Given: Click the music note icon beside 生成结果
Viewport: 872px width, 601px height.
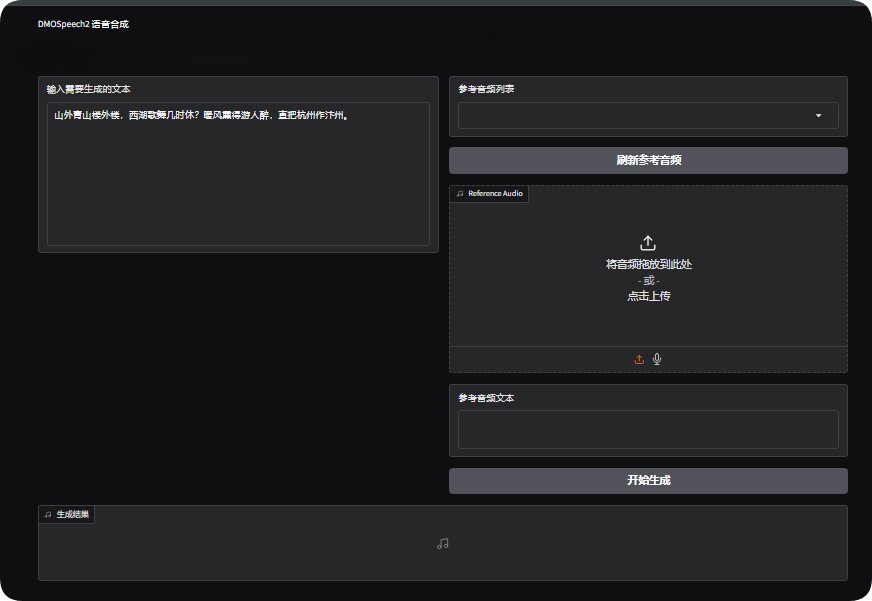Looking at the screenshot, I should [x=48, y=515].
